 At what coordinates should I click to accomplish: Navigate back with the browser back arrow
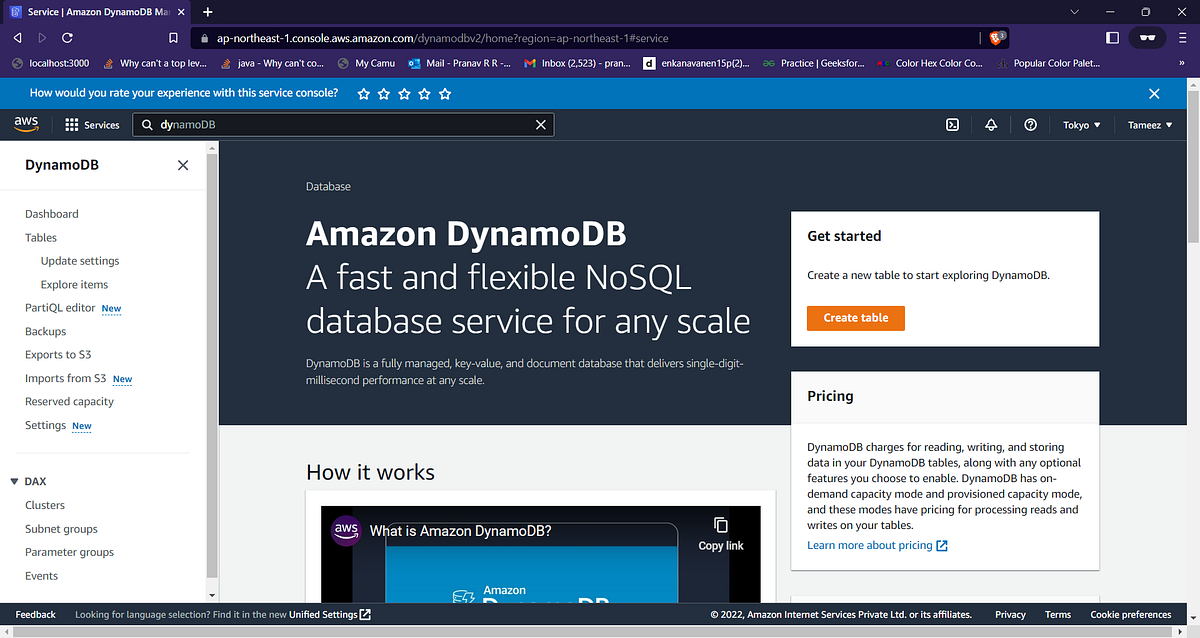pyautogui.click(x=16, y=37)
